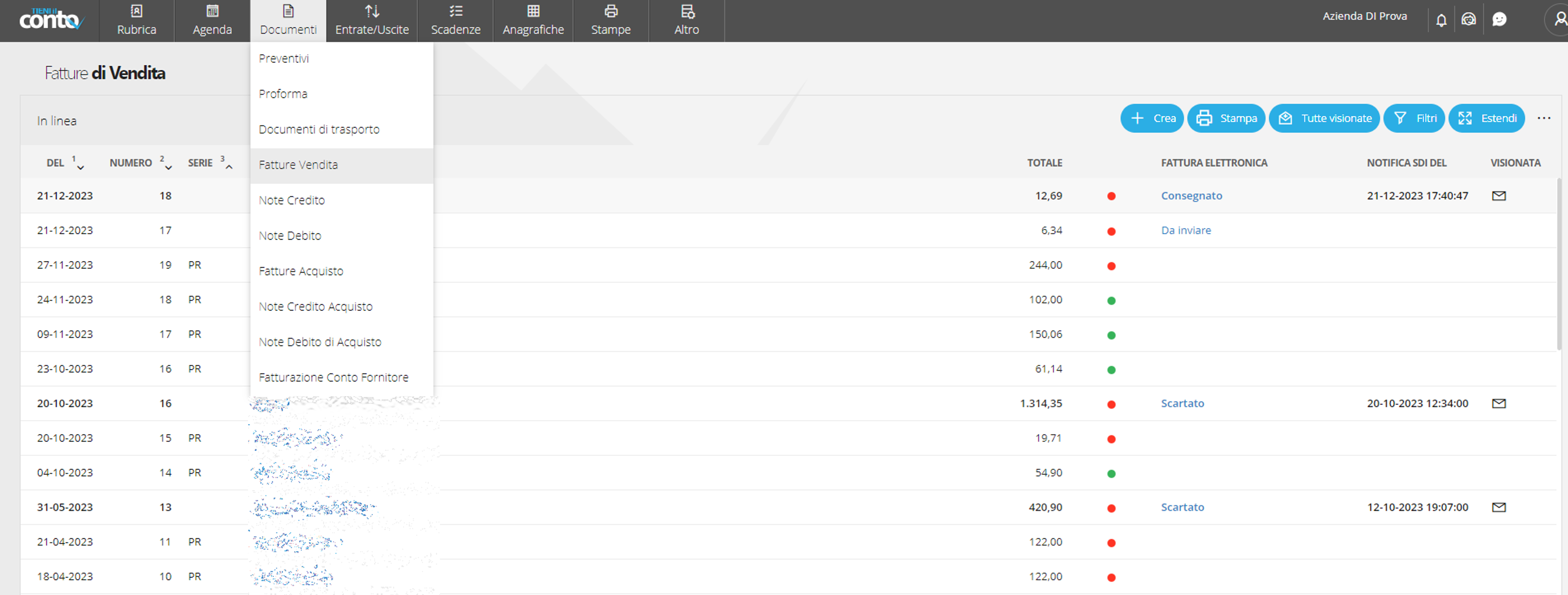The width and height of the screenshot is (1568, 595).
Task: Click the user profile avatar icon
Action: tap(1560, 20)
